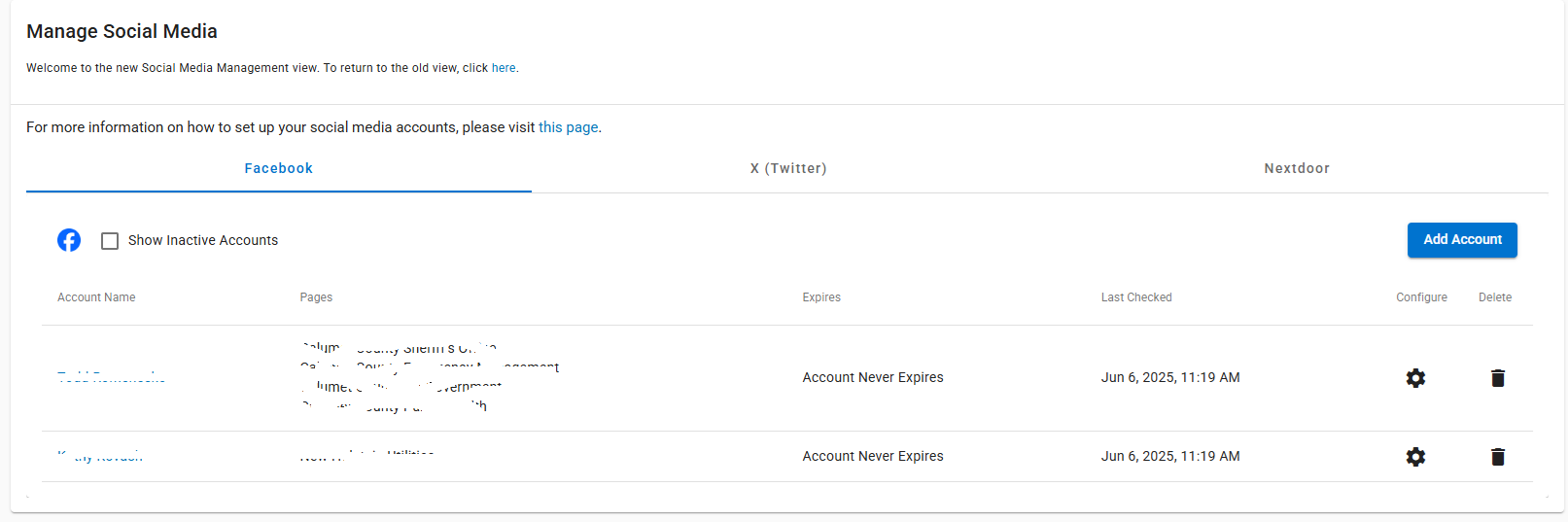Select 'Account Never Expires' in first row

point(873,377)
